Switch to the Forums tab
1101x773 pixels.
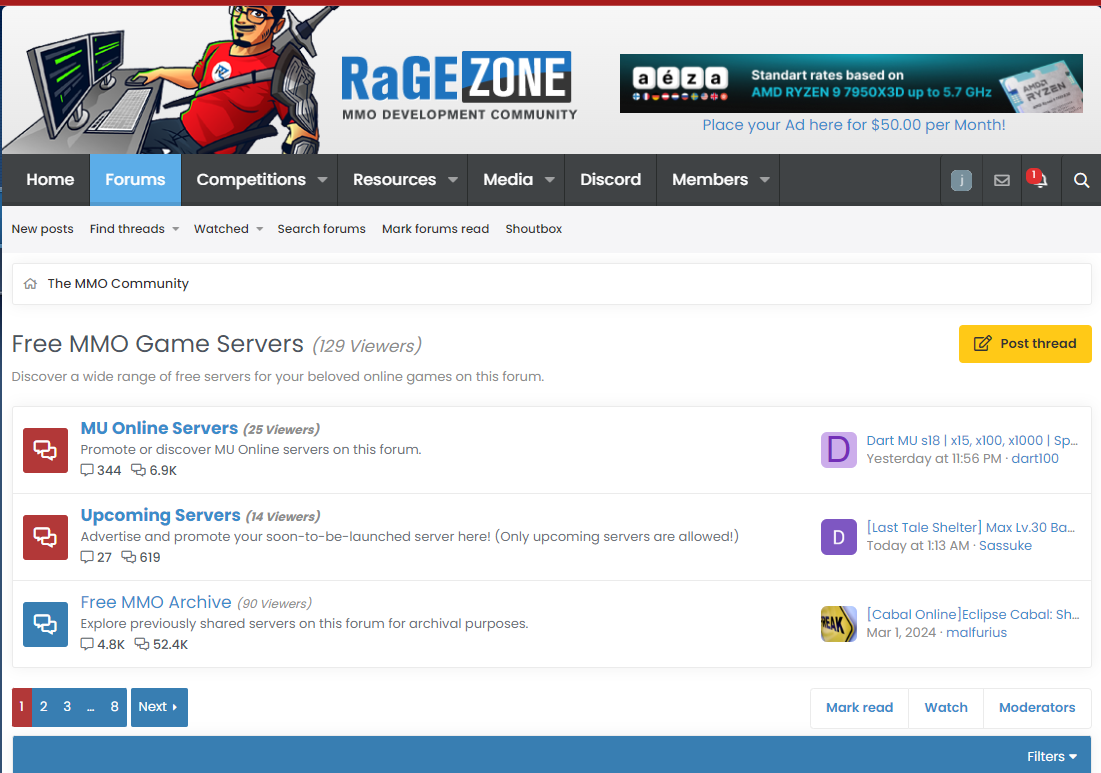tap(135, 180)
